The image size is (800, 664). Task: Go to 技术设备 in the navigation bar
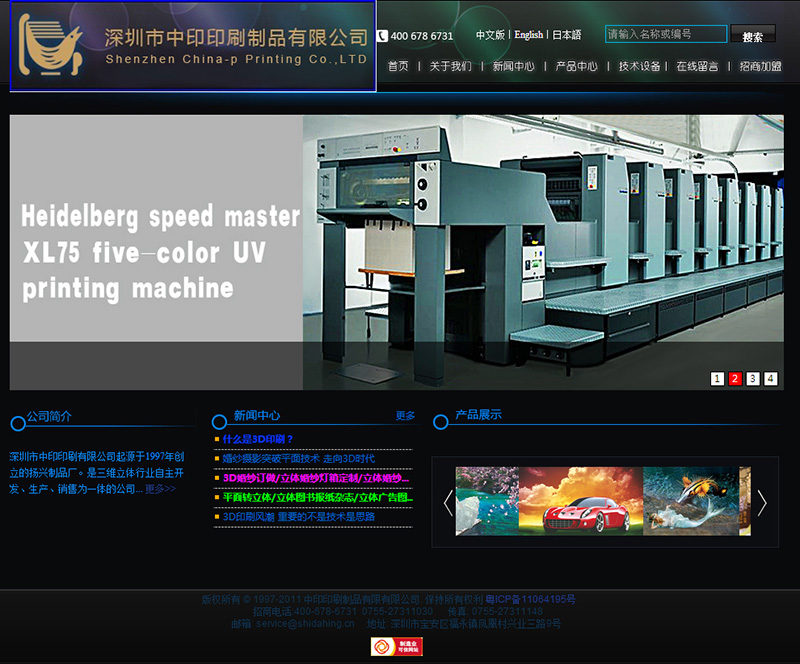tap(639, 67)
